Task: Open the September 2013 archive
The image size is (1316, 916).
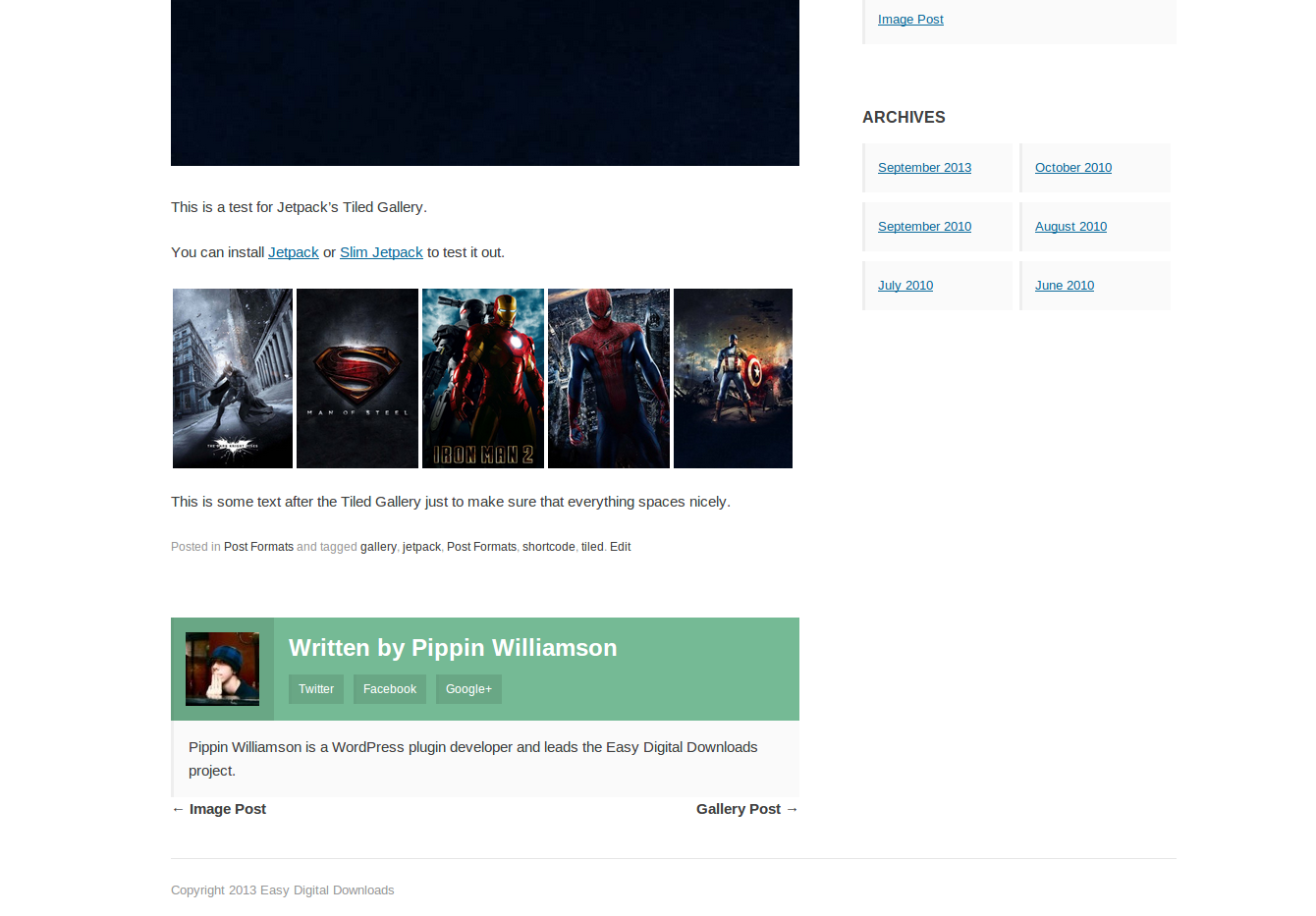Action: [x=924, y=168]
